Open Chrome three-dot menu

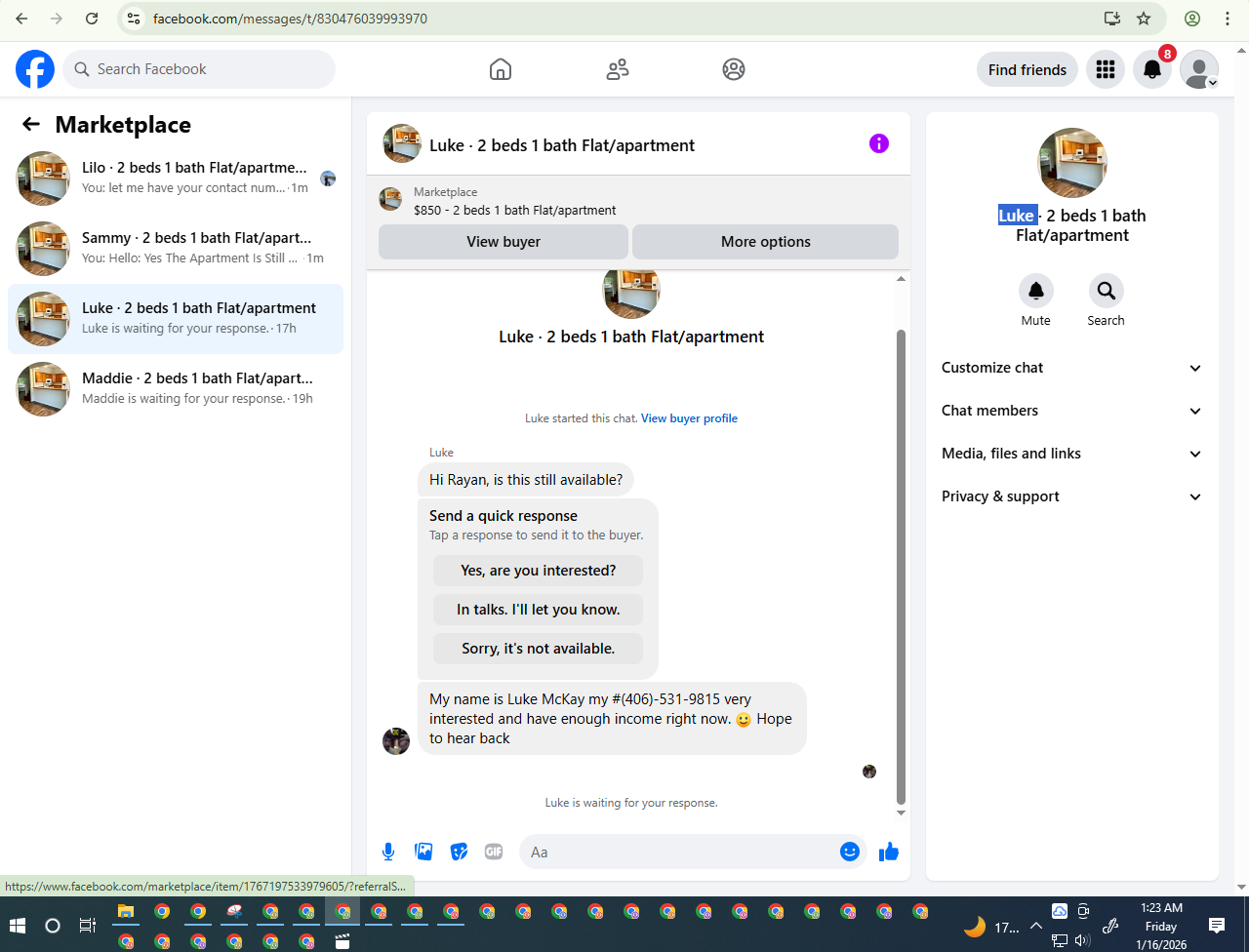(x=1228, y=19)
